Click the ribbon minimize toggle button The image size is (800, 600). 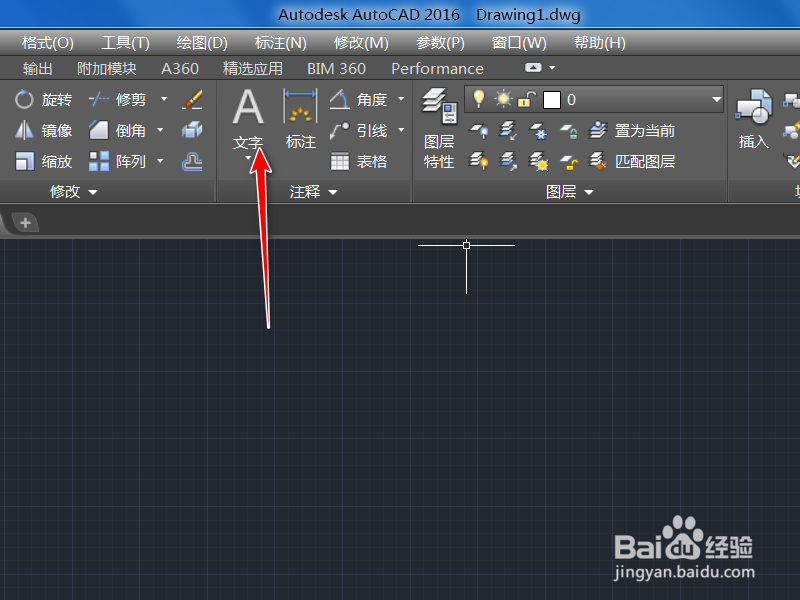[x=533, y=67]
